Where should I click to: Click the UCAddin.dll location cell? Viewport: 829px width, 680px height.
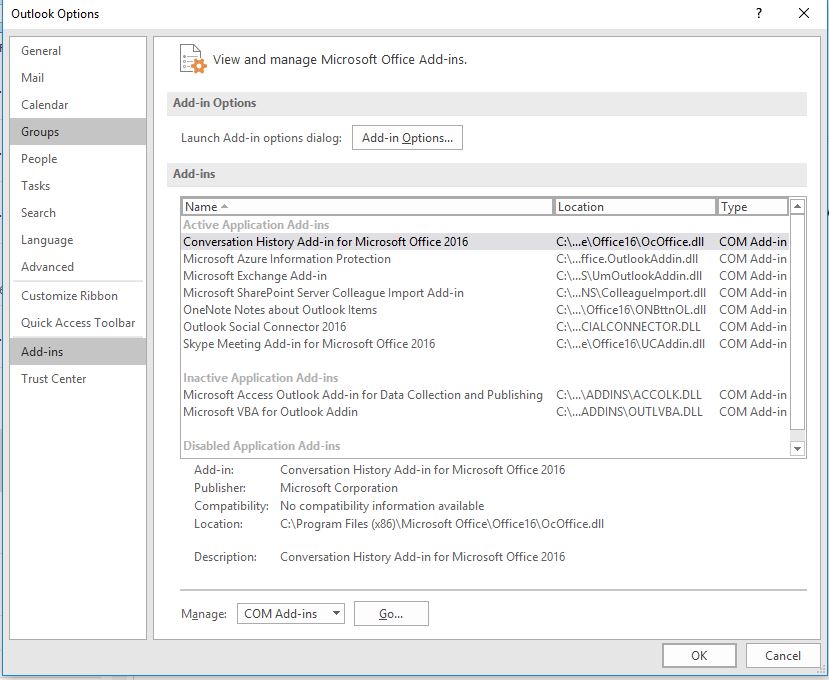coord(630,344)
